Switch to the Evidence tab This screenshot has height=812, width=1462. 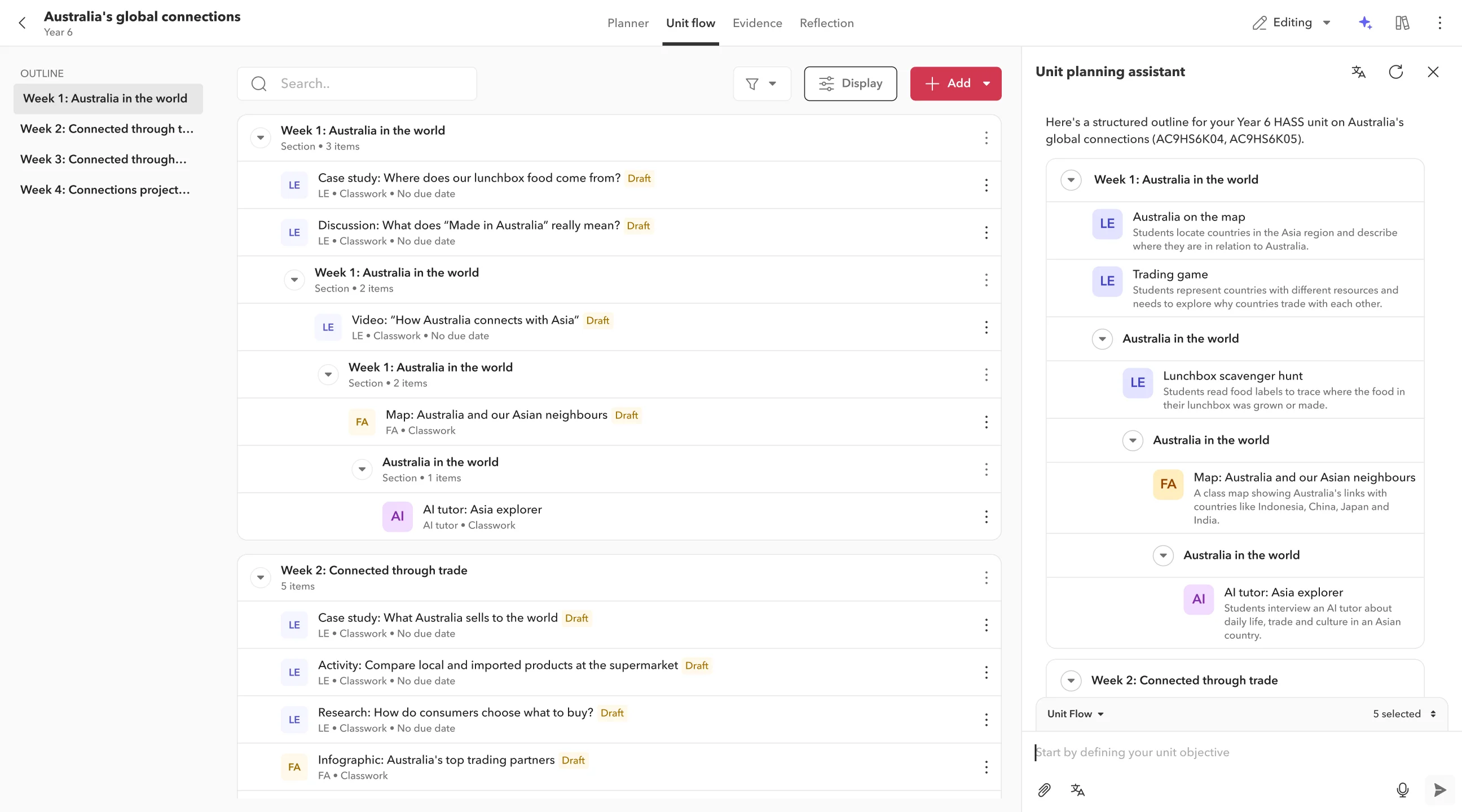[x=757, y=23]
